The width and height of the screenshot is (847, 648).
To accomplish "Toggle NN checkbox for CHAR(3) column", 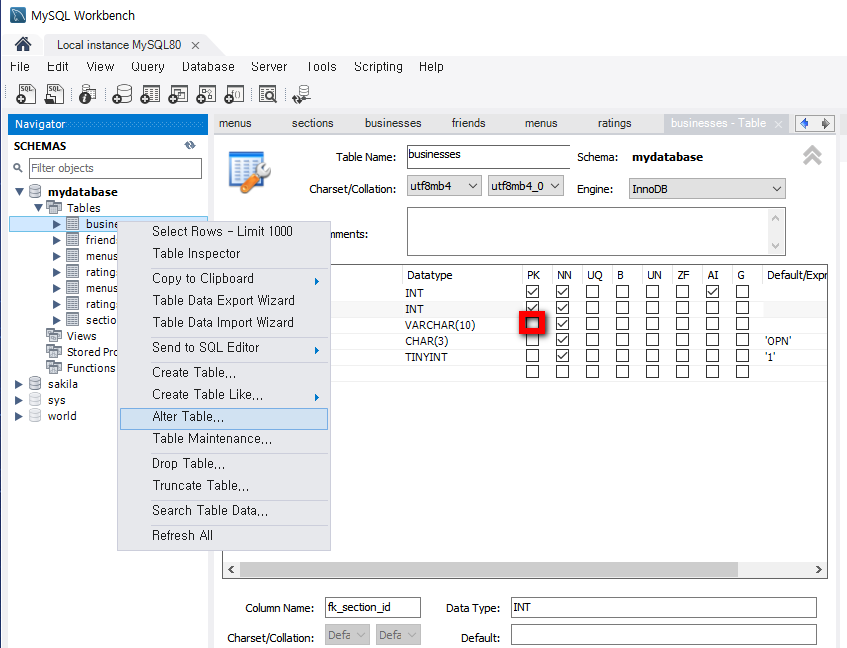I will tap(562, 340).
